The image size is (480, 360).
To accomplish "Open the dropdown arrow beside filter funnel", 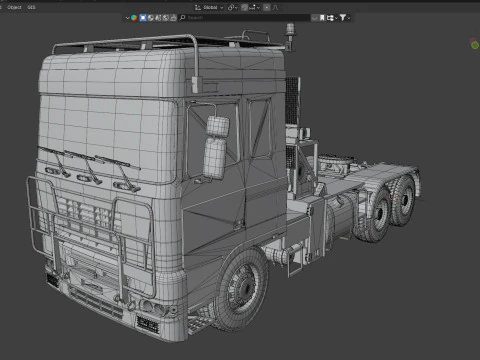I will point(349,18).
